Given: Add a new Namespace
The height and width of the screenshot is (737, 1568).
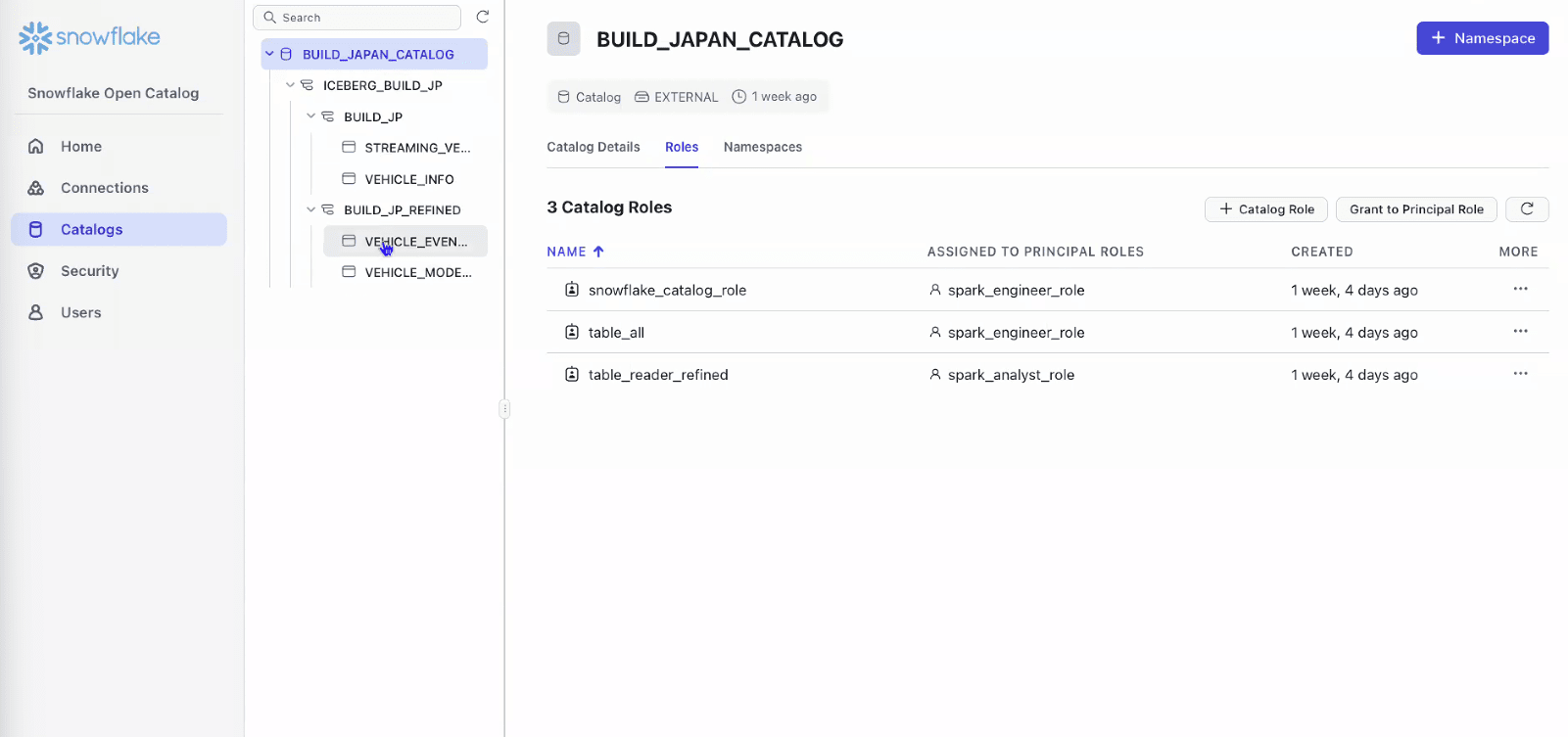Looking at the screenshot, I should pyautogui.click(x=1483, y=38).
